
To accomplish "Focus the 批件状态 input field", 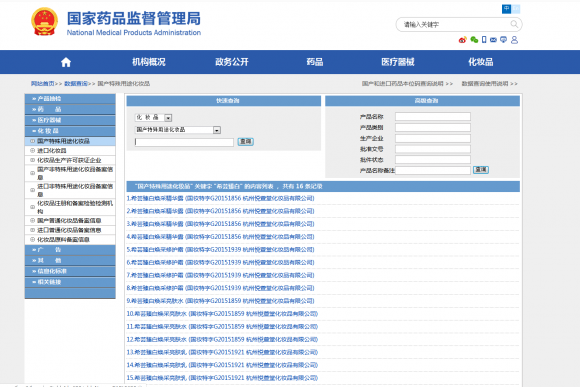I will (433, 160).
